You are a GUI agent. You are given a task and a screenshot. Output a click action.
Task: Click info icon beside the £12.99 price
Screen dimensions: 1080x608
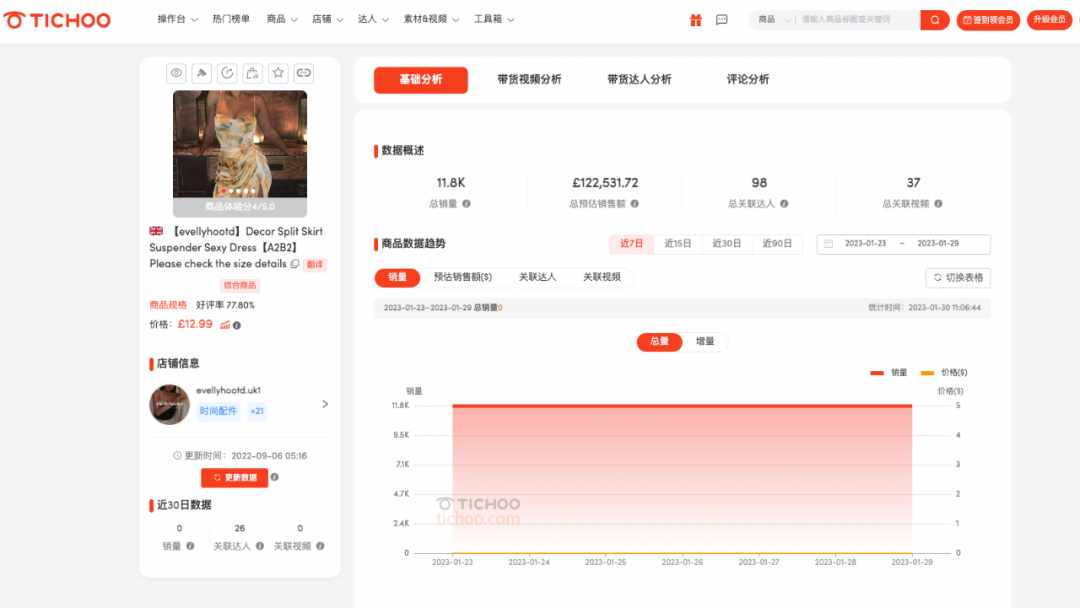point(237,326)
